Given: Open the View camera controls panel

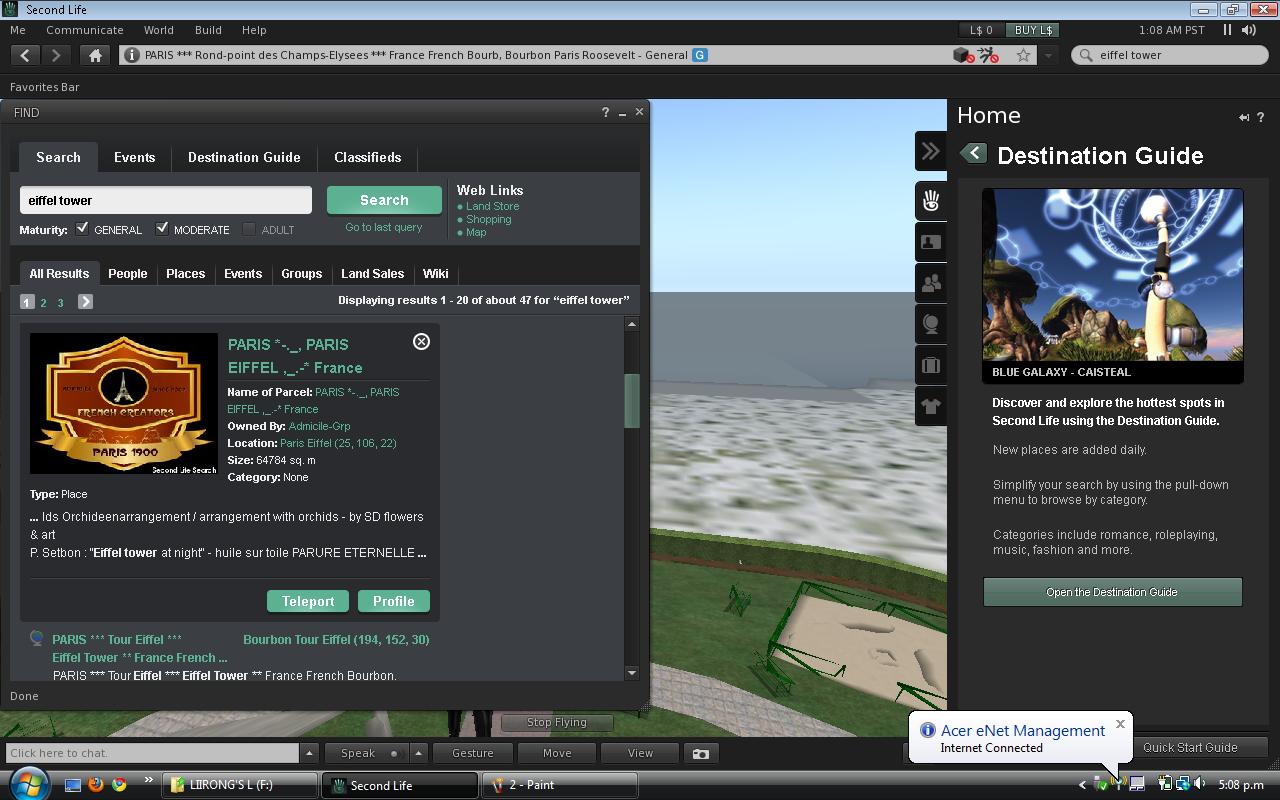Looking at the screenshot, I should click(x=640, y=753).
